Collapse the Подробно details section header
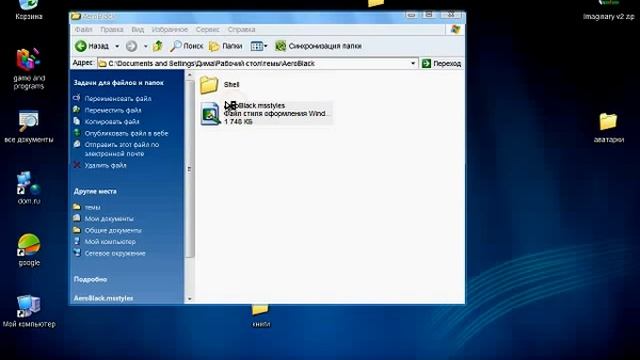640x360 pixels. click(x=90, y=280)
